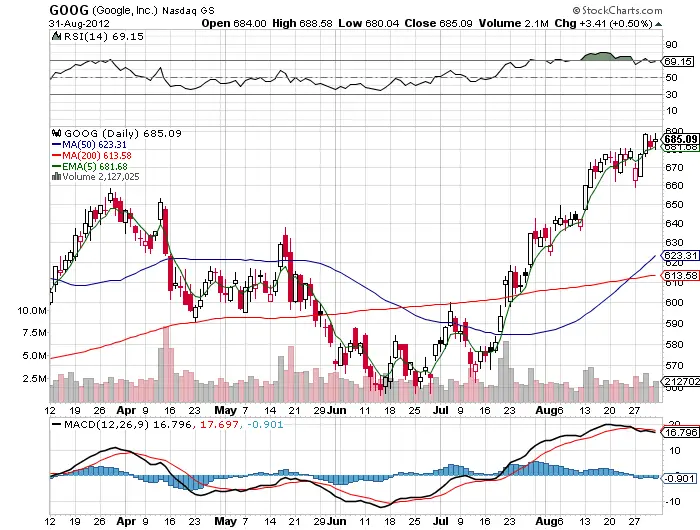
Task: Click the 623.31 MA(50) axis tag
Action: [x=680, y=255]
